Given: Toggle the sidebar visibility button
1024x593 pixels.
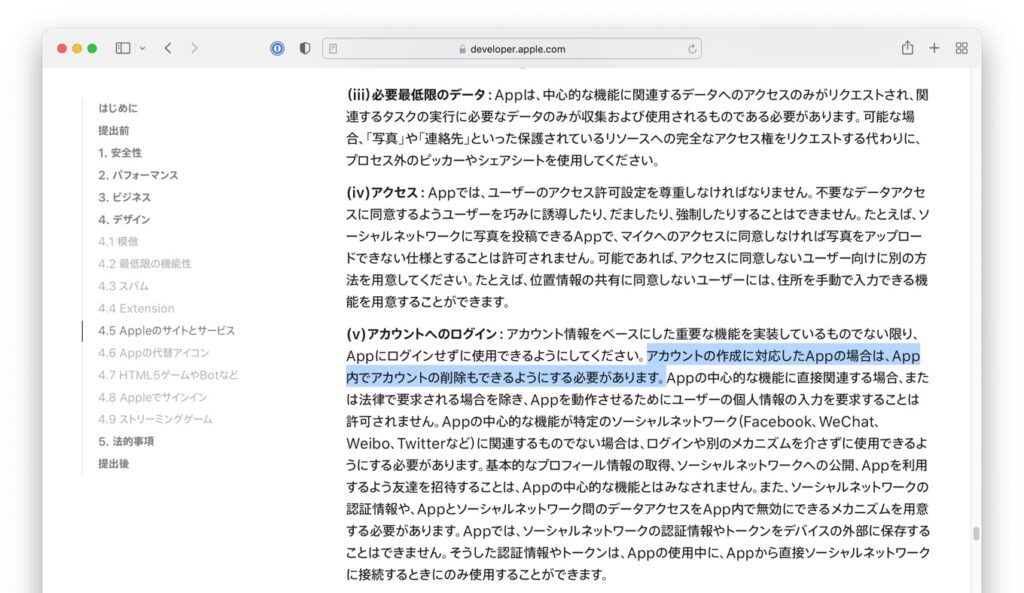Looking at the screenshot, I should point(121,47).
